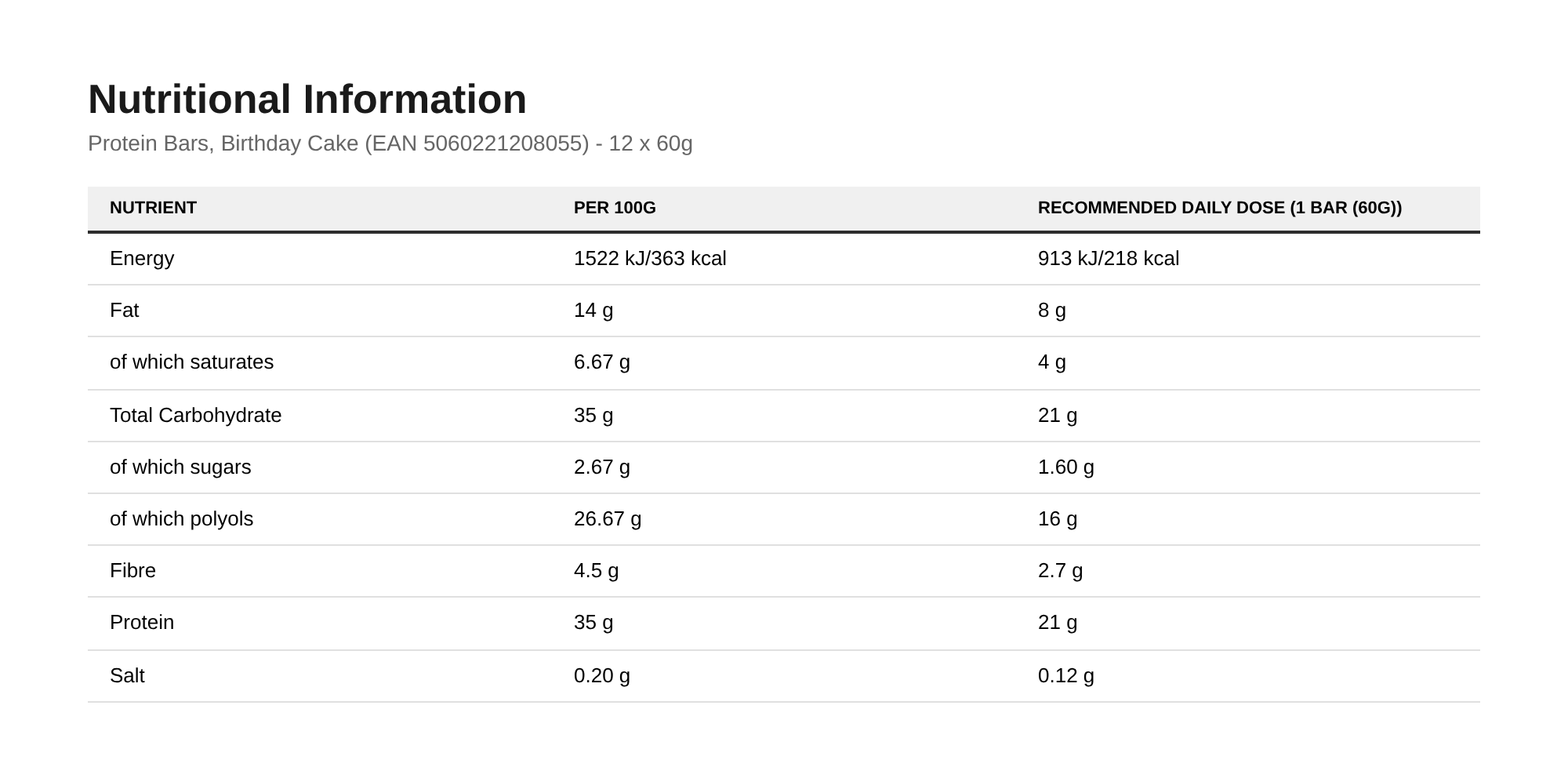Click the 913 kJ/218 kcal value
The height and width of the screenshot is (778, 1568).
tap(1109, 259)
